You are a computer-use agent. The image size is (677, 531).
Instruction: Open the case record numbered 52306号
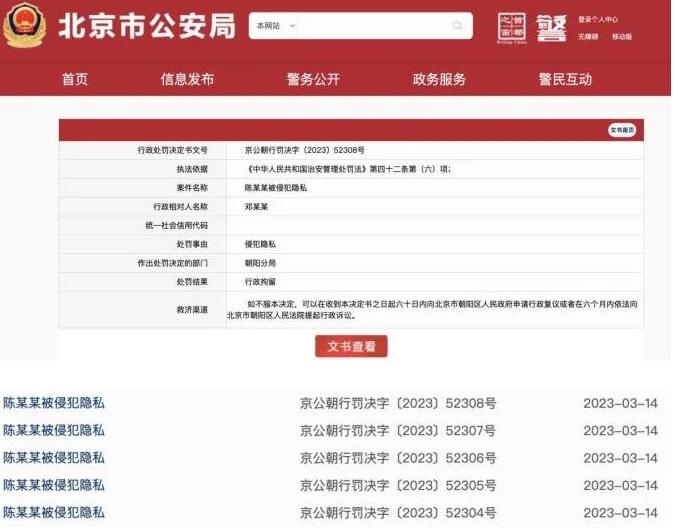(54, 458)
